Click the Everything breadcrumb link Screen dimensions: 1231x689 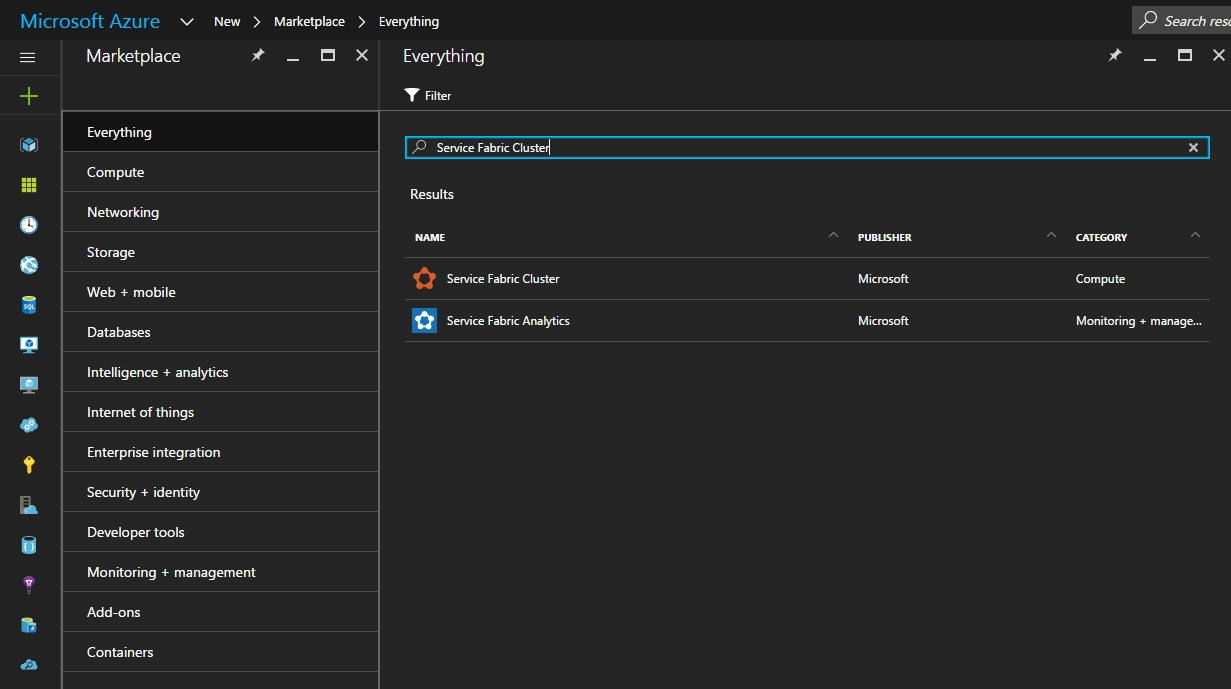click(x=408, y=21)
